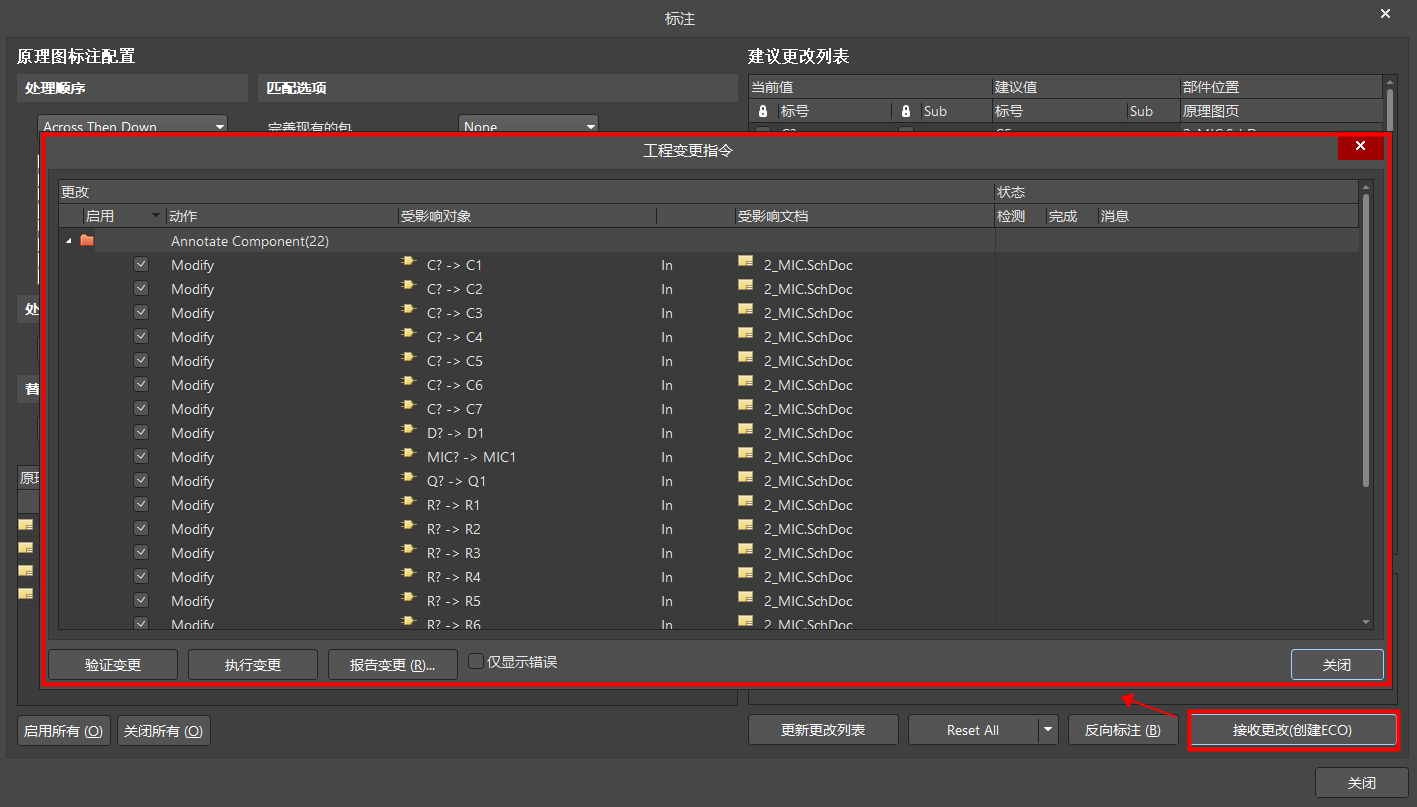The width and height of the screenshot is (1417, 807).
Task: Toggle the 仅显示错误 checkbox
Action: pyautogui.click(x=476, y=662)
